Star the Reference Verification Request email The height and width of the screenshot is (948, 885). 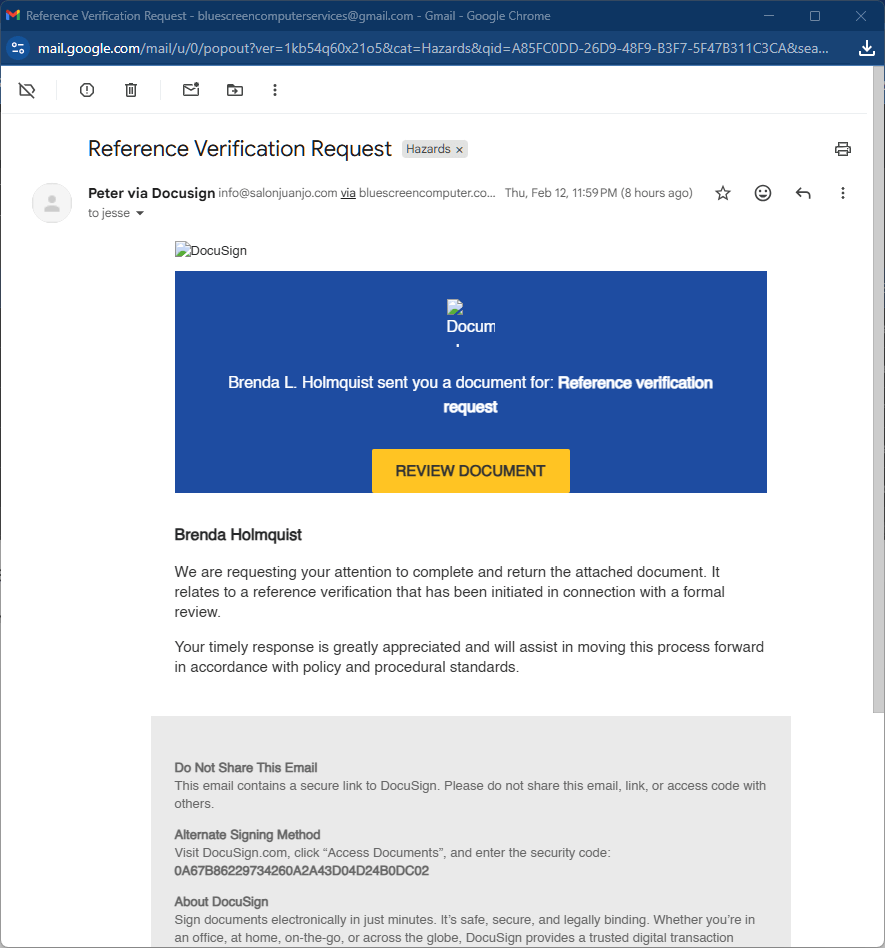pyautogui.click(x=723, y=193)
